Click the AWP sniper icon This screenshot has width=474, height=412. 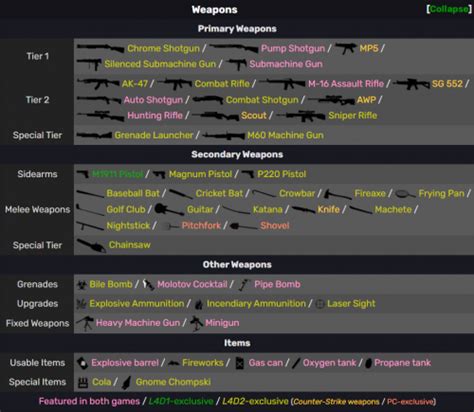pyautogui.click(x=331, y=100)
